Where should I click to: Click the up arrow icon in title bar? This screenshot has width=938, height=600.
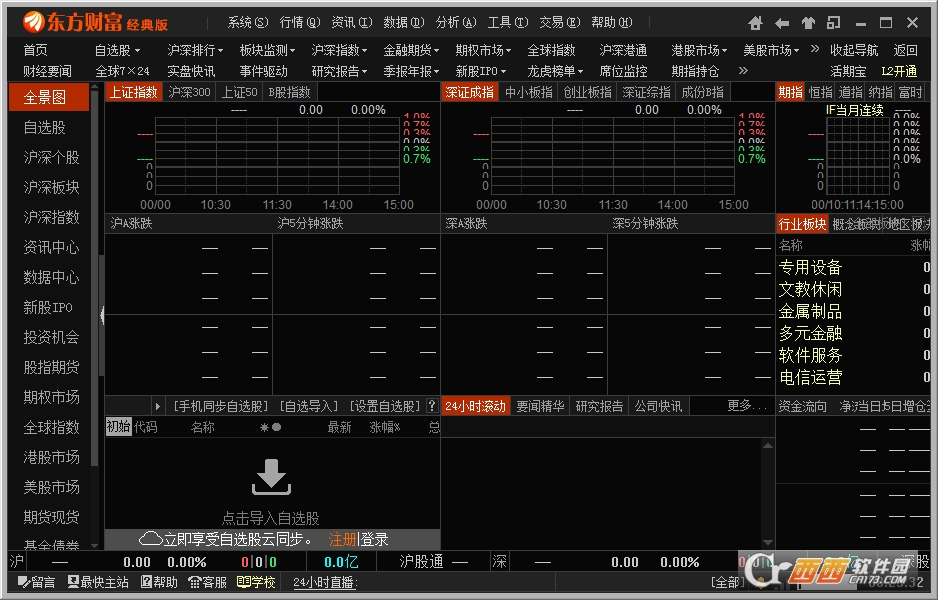pos(808,23)
